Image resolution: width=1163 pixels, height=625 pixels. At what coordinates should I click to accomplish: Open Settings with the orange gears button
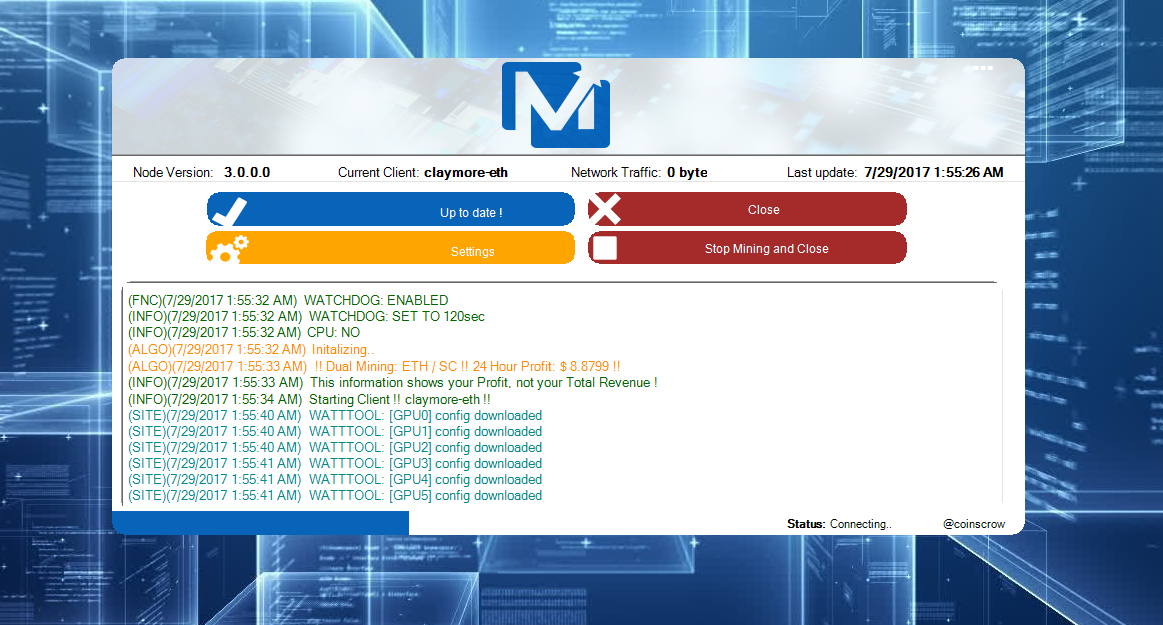coord(391,248)
